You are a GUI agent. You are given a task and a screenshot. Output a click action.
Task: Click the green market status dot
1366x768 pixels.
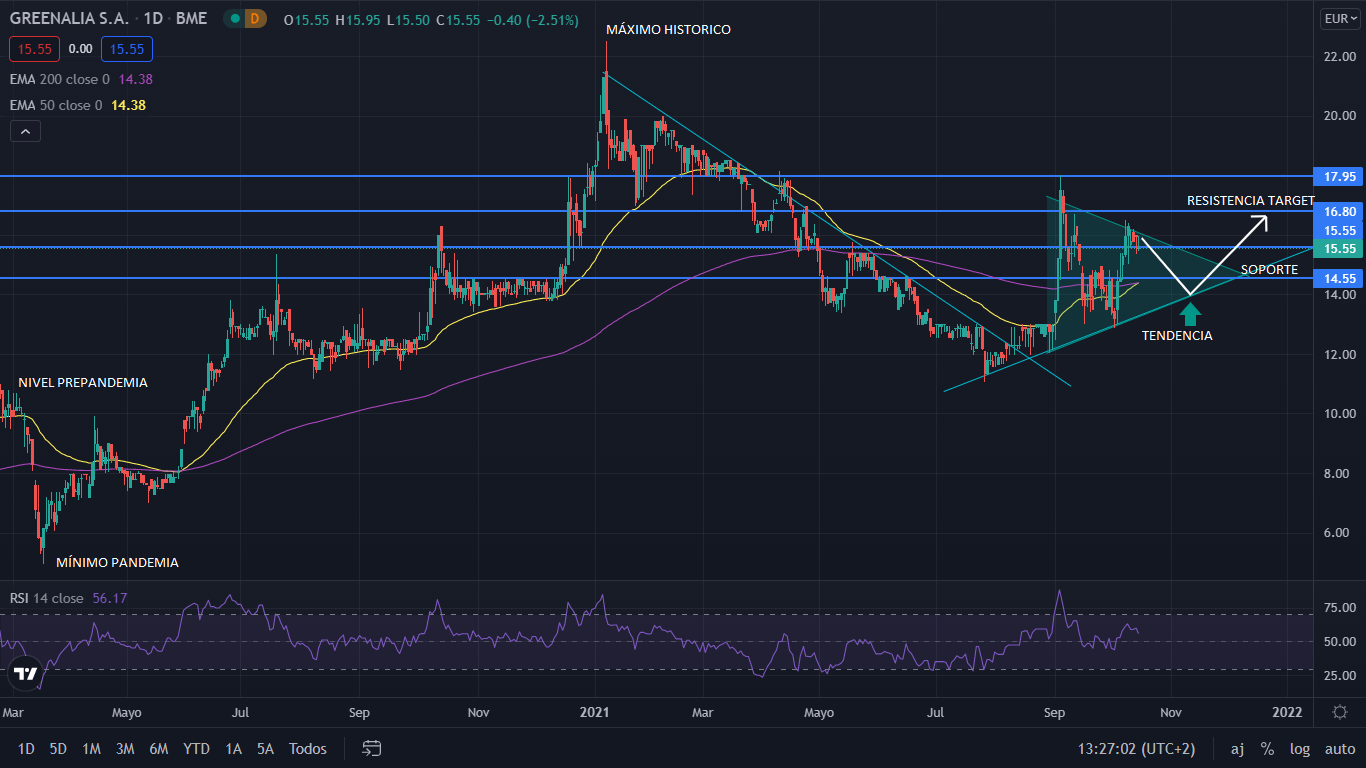(233, 19)
